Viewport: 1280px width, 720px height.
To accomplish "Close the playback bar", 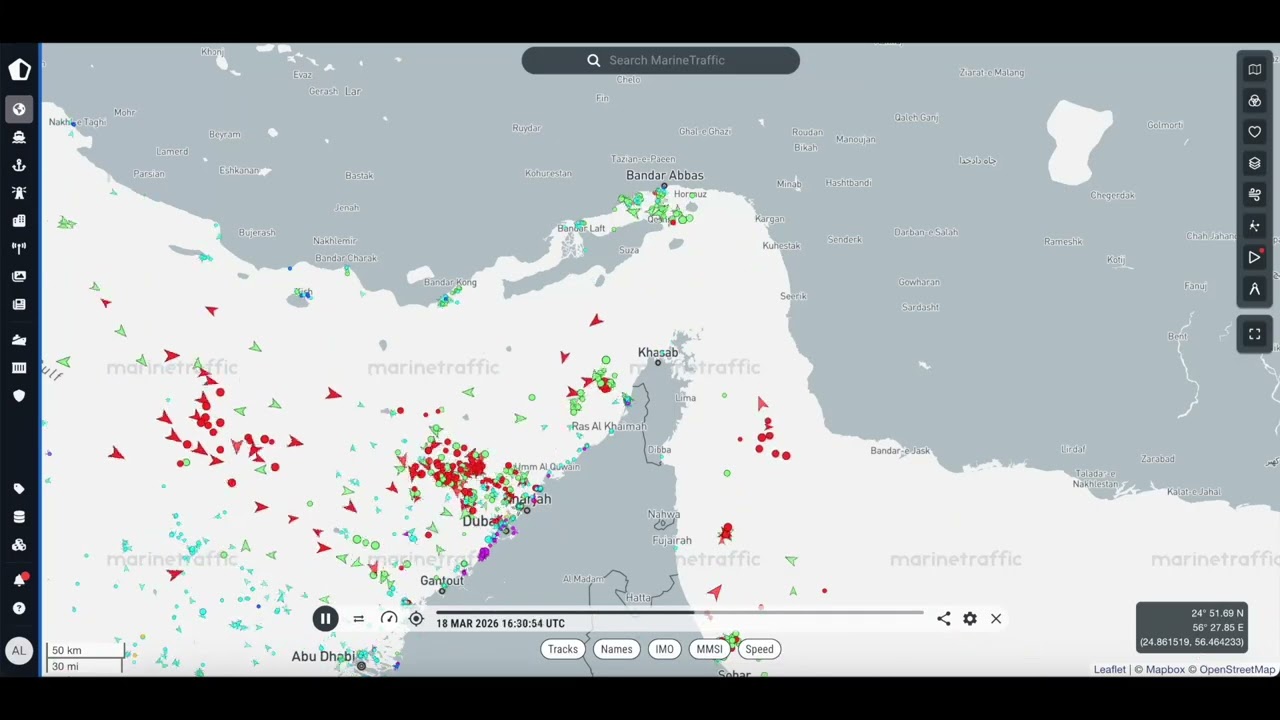I will click(996, 619).
